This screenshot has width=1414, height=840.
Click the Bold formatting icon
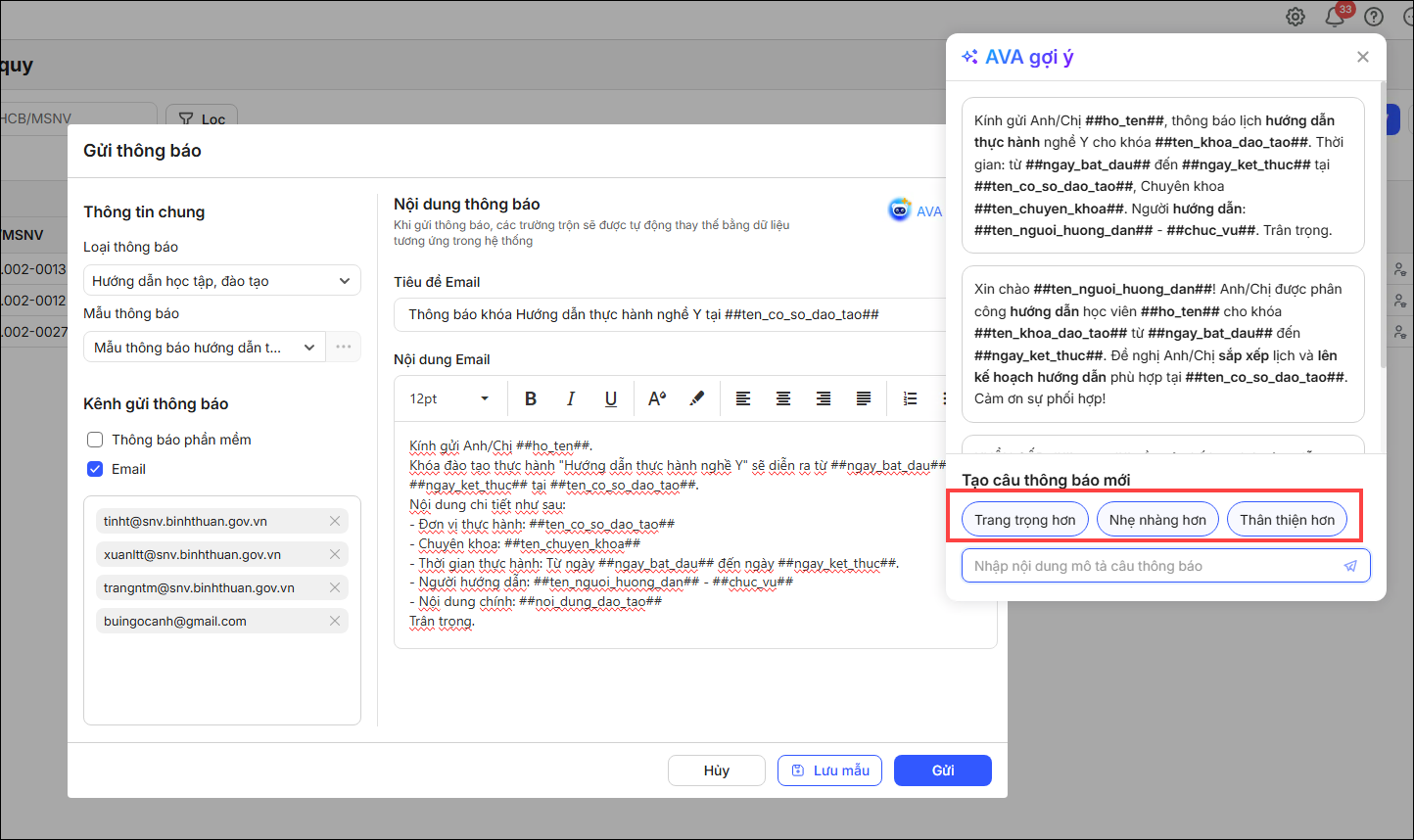(531, 398)
